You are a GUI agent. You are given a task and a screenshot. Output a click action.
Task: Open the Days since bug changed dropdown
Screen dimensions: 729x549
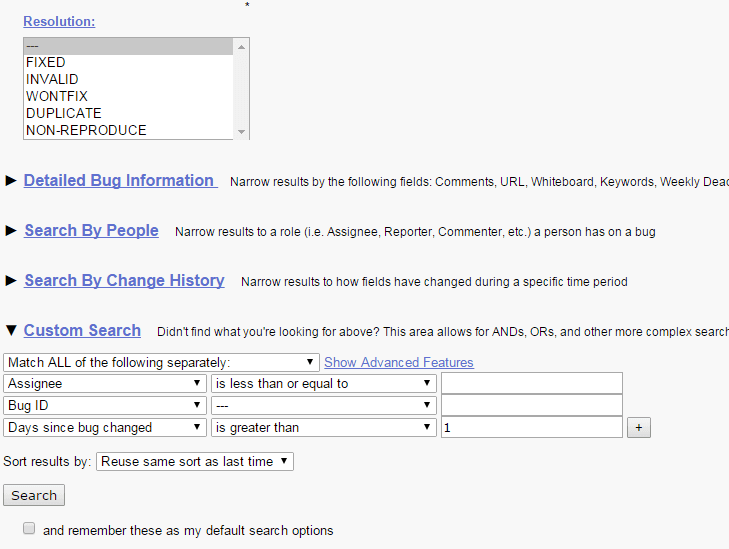(x=105, y=427)
